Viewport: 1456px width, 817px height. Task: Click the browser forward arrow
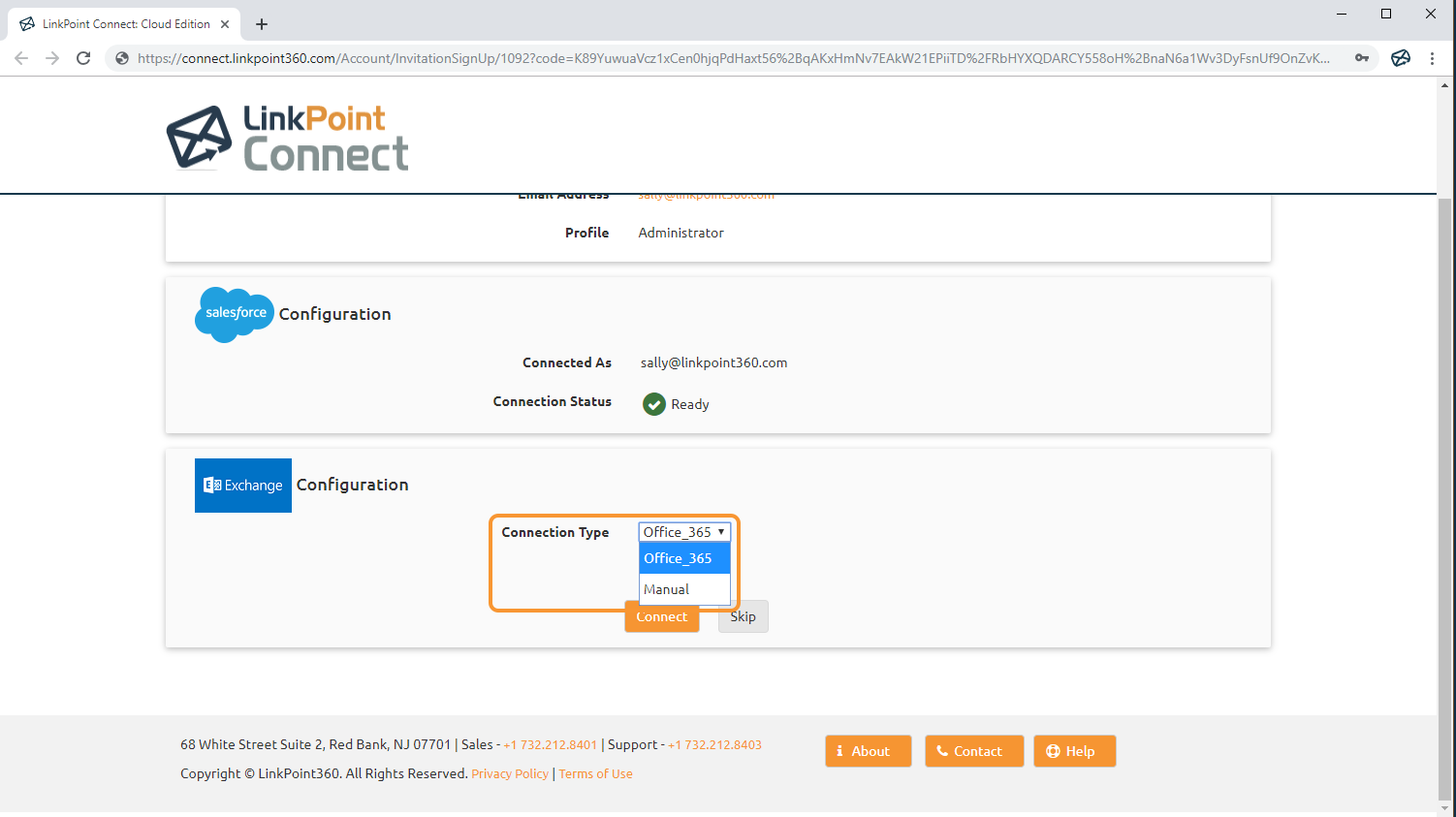point(52,58)
